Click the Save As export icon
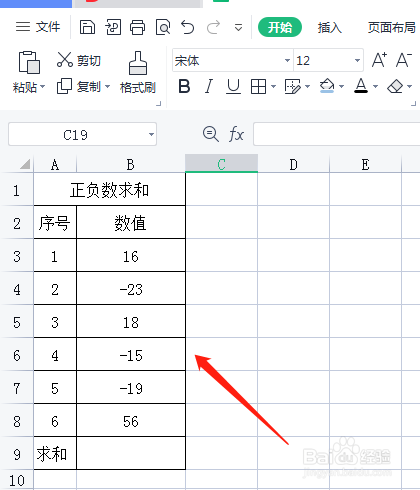420x490 pixels. pyautogui.click(x=113, y=27)
